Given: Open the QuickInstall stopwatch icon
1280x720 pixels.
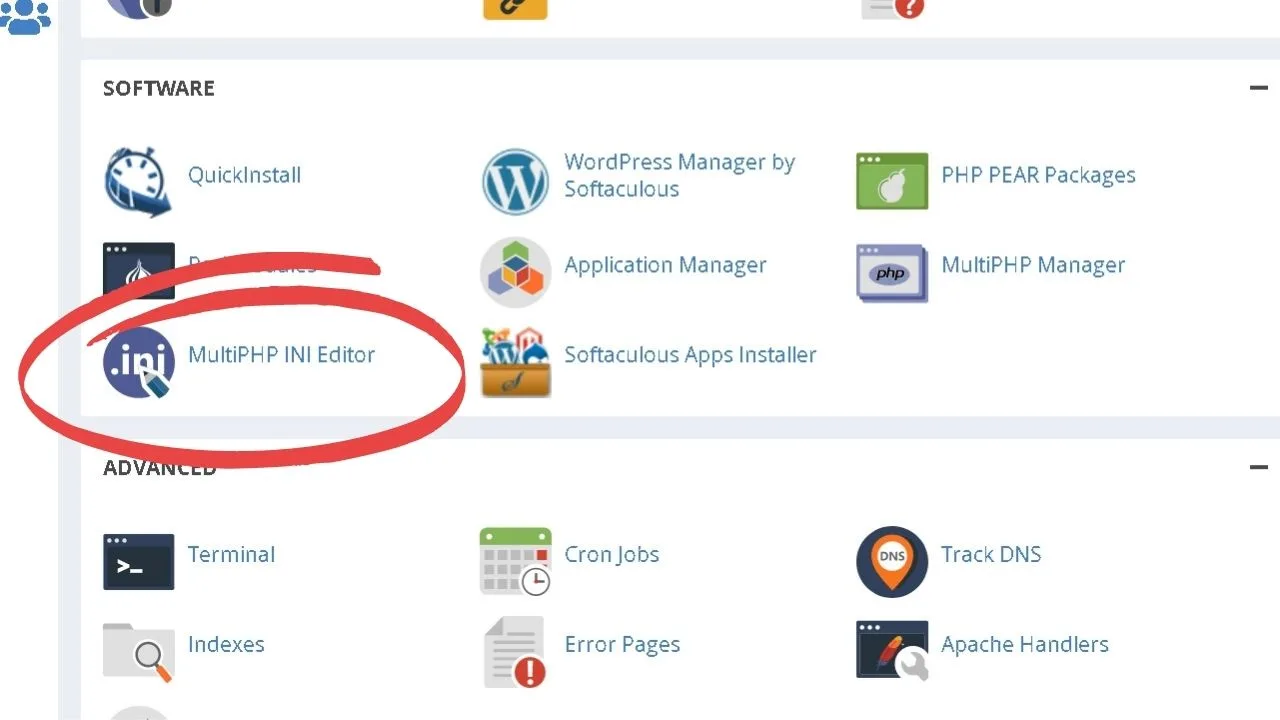Looking at the screenshot, I should [138, 181].
